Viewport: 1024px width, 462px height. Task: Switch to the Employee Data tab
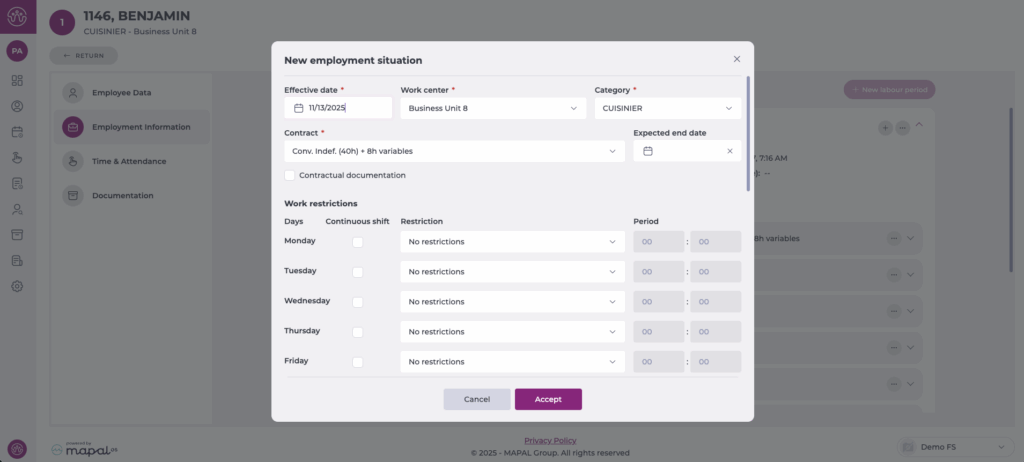[x=121, y=93]
